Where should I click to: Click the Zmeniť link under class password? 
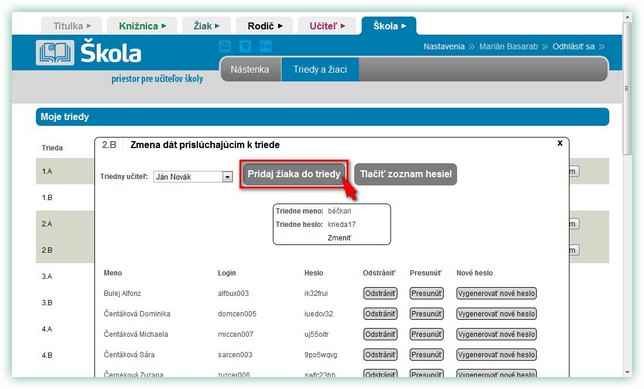point(339,238)
